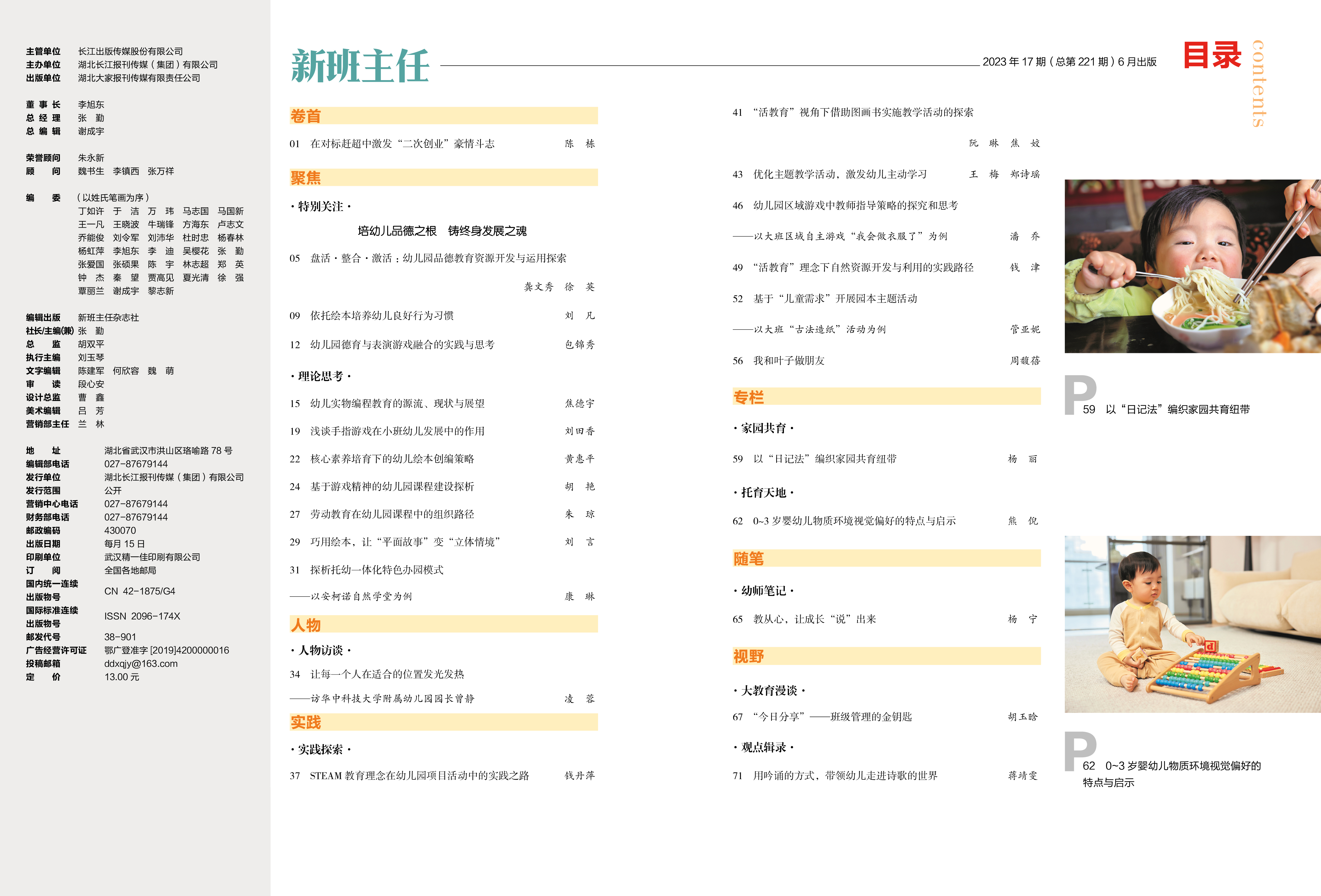Select the 随笔 section header
The height and width of the screenshot is (896, 1321).
point(748,558)
